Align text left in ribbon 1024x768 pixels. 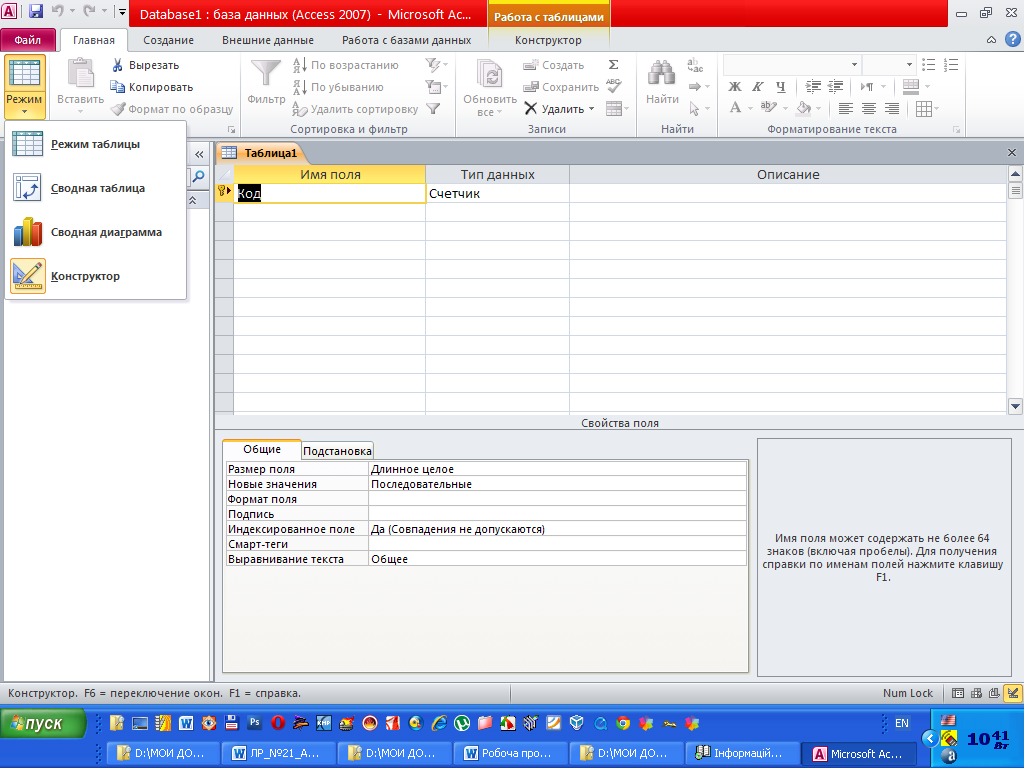tap(846, 108)
